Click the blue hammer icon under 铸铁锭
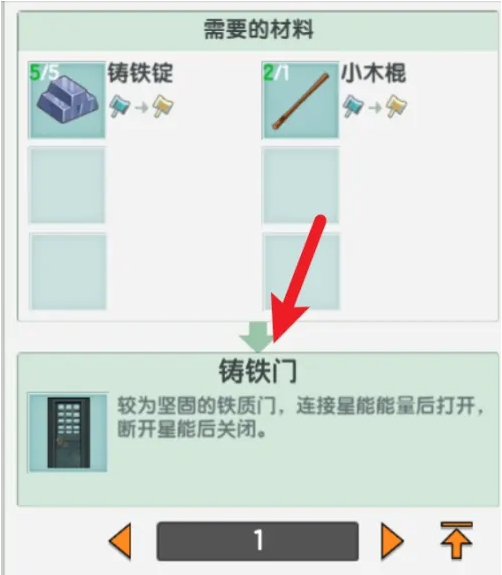This screenshot has width=502, height=575. point(120,106)
